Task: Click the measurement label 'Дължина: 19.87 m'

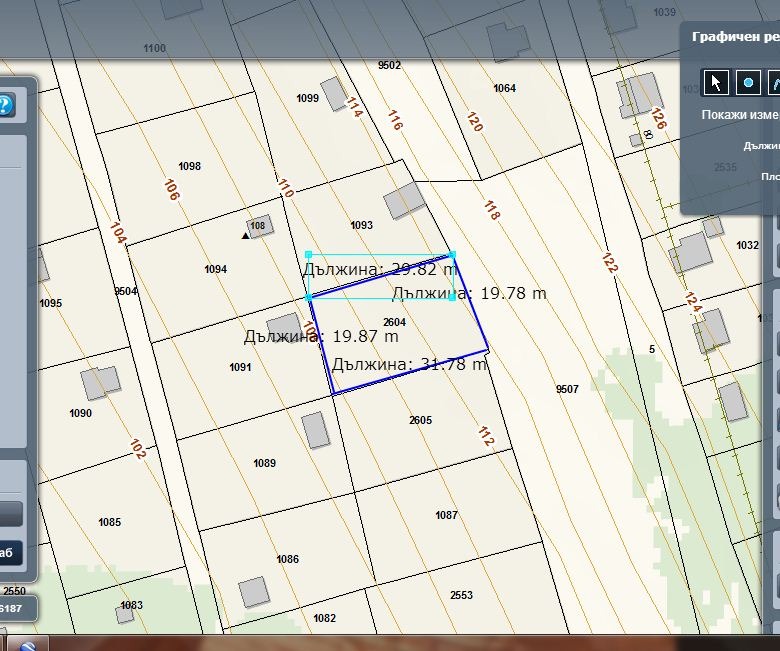Action: pos(321,337)
